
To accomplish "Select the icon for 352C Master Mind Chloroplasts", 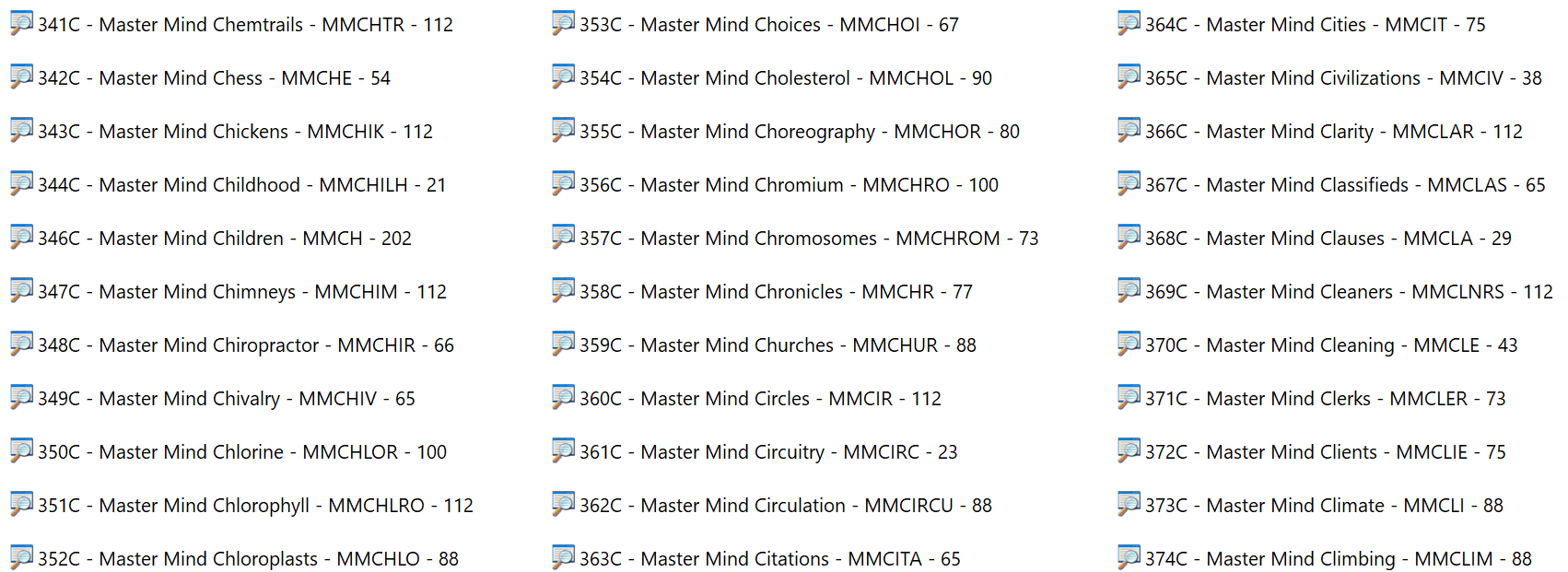I will [21, 558].
